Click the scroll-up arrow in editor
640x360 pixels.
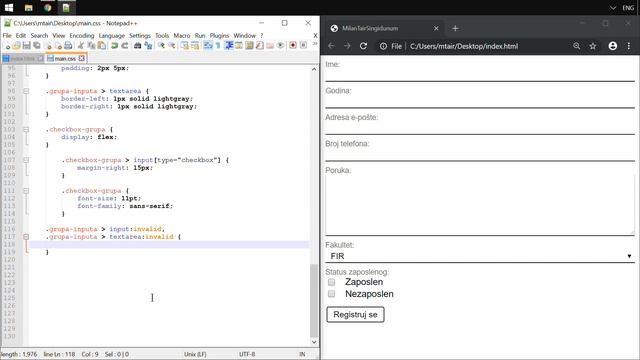[x=314, y=69]
